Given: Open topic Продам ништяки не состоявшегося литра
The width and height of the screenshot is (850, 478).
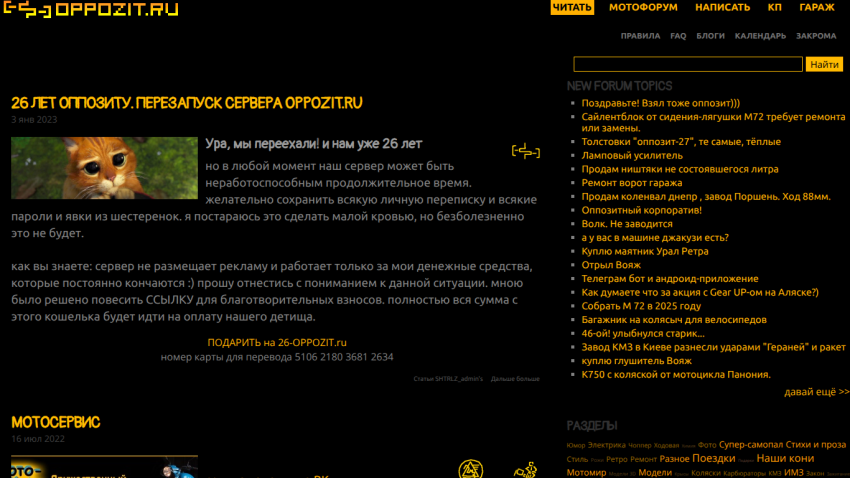Looking at the screenshot, I should click(x=680, y=169).
